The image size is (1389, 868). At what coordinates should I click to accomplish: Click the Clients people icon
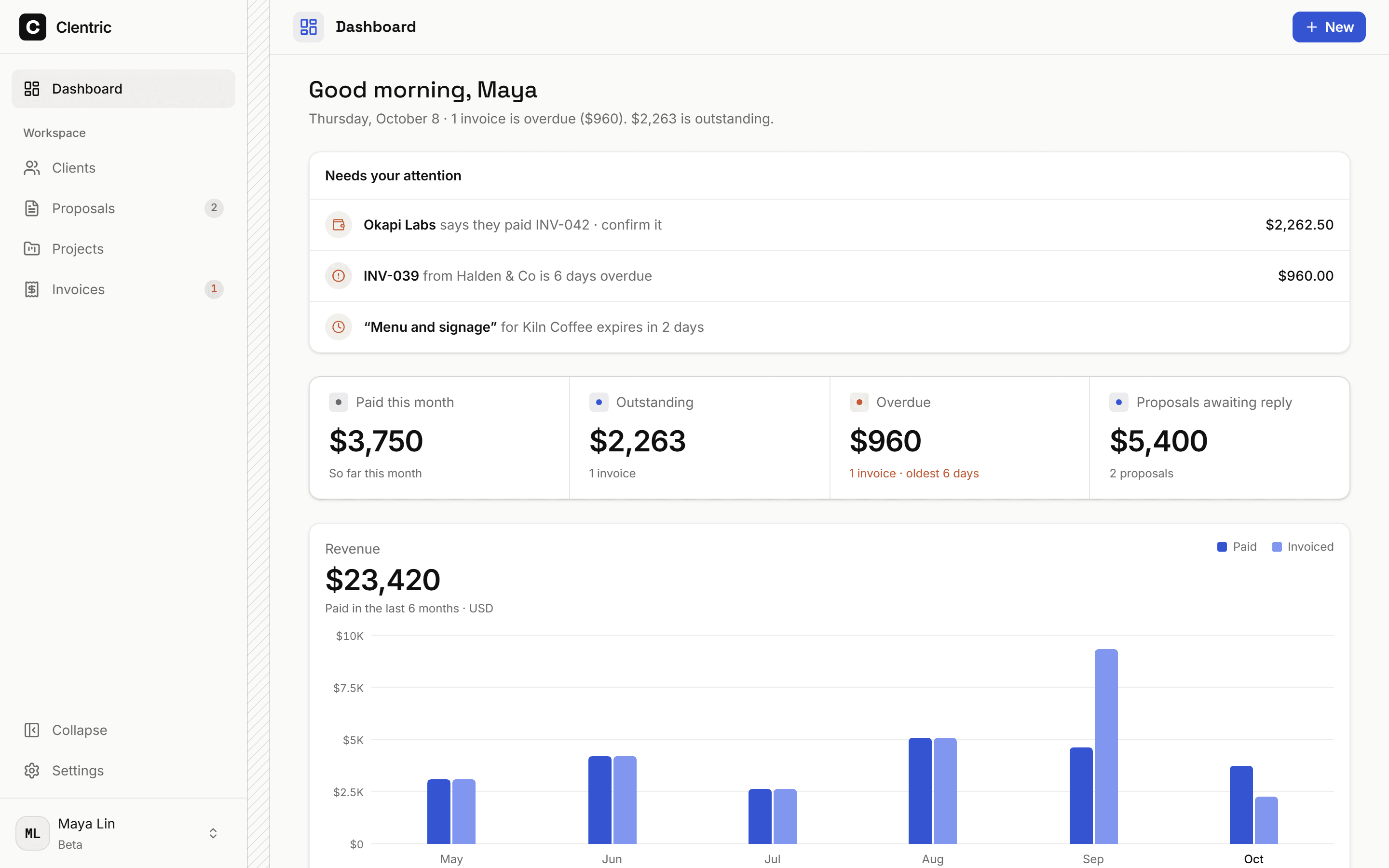click(x=31, y=168)
